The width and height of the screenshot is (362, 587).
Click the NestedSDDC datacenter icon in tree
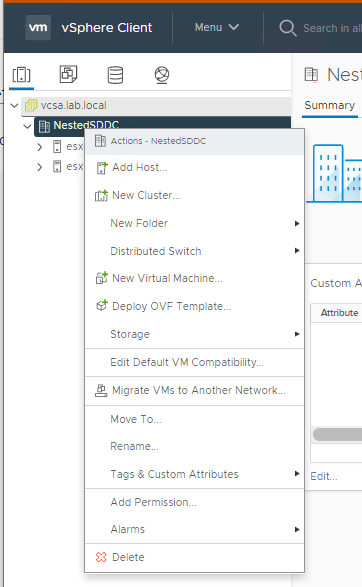[x=44, y=127]
